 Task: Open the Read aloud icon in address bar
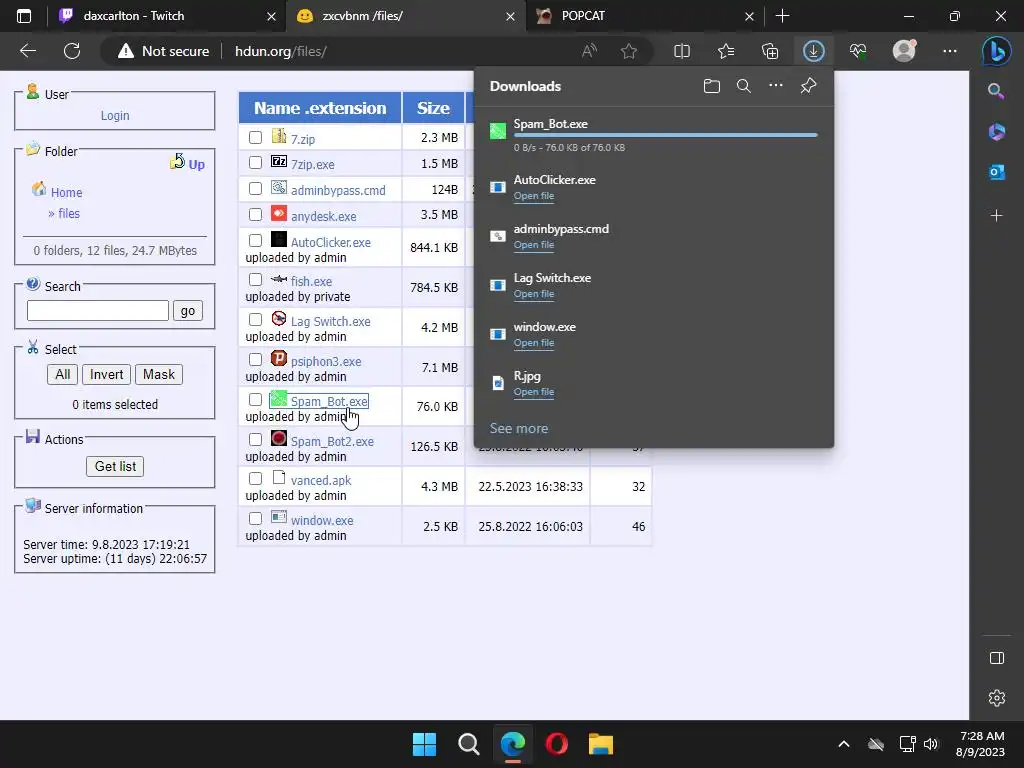coord(589,51)
